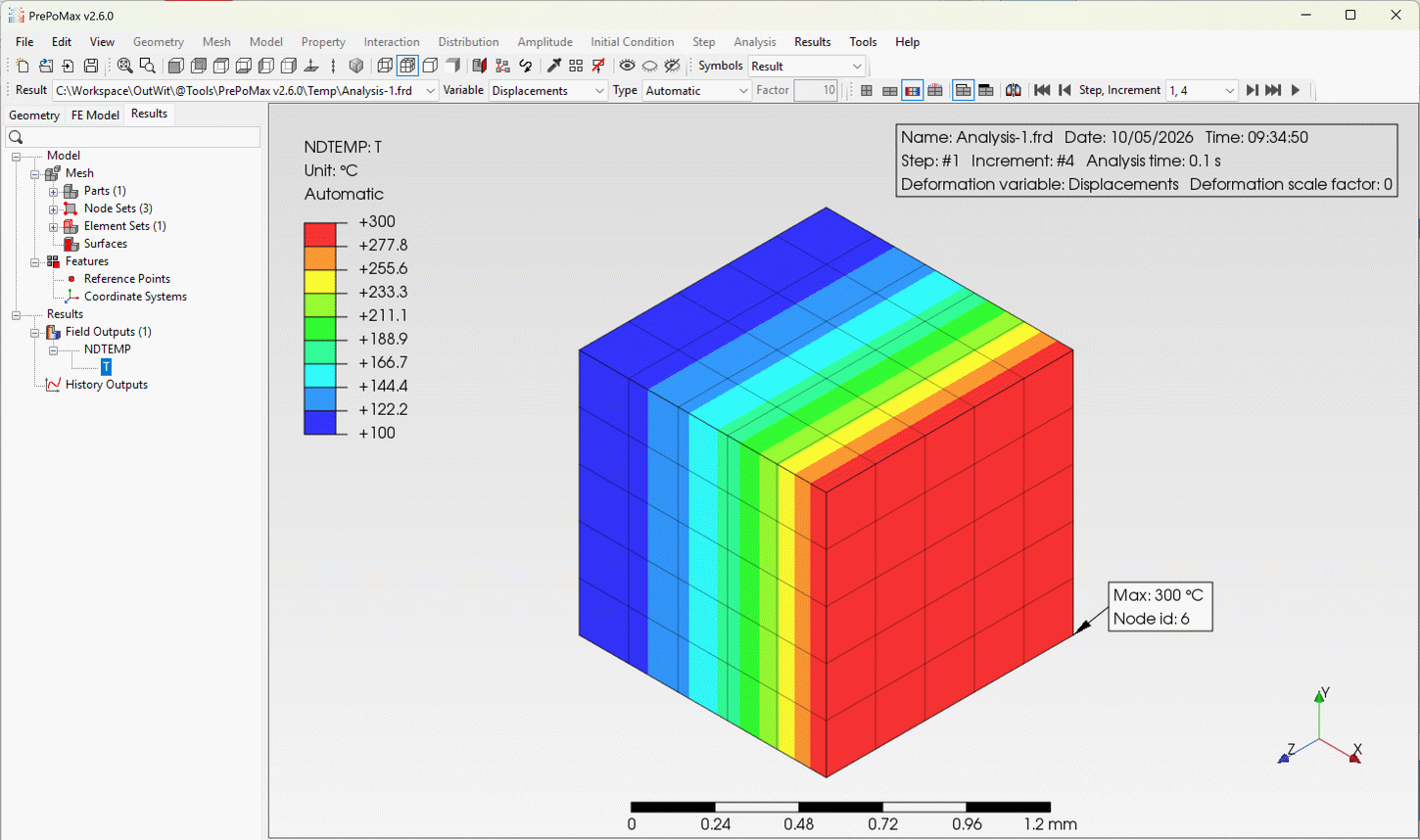Select the Surfaces tree item
Screen dimensions: 1420x840
[x=105, y=244]
